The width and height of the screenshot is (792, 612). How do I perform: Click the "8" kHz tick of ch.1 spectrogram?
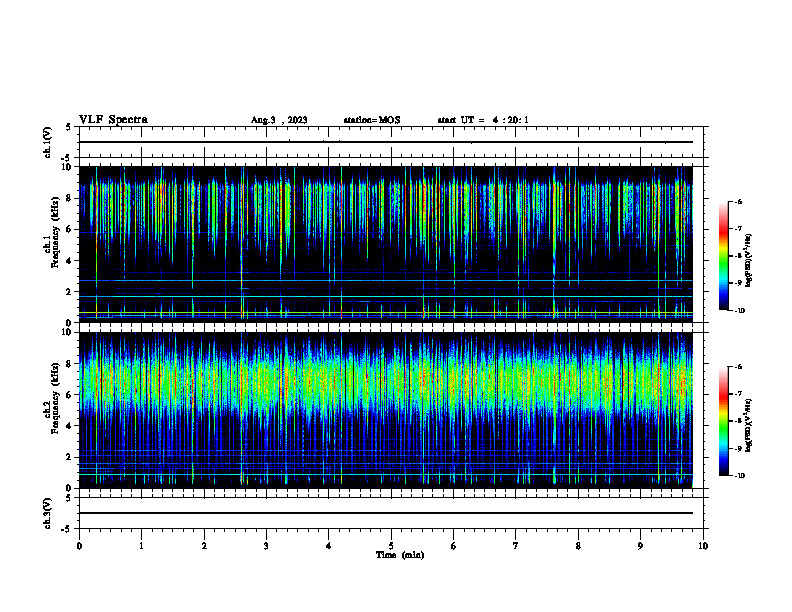pos(70,198)
